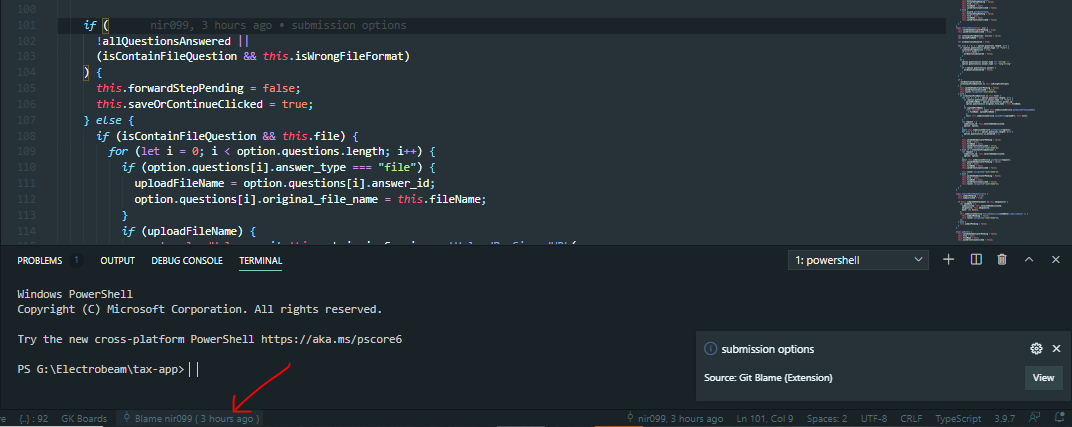This screenshot has height=427, width=1072.
Task: Split the terminal panel
Action: tap(976, 260)
